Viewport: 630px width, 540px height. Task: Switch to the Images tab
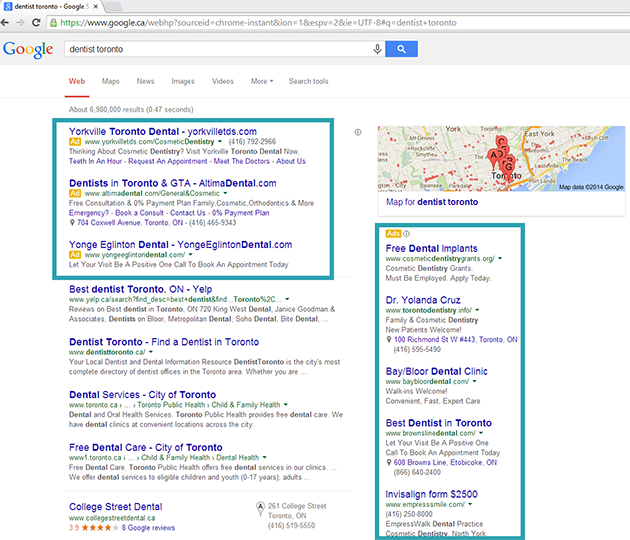click(x=183, y=81)
